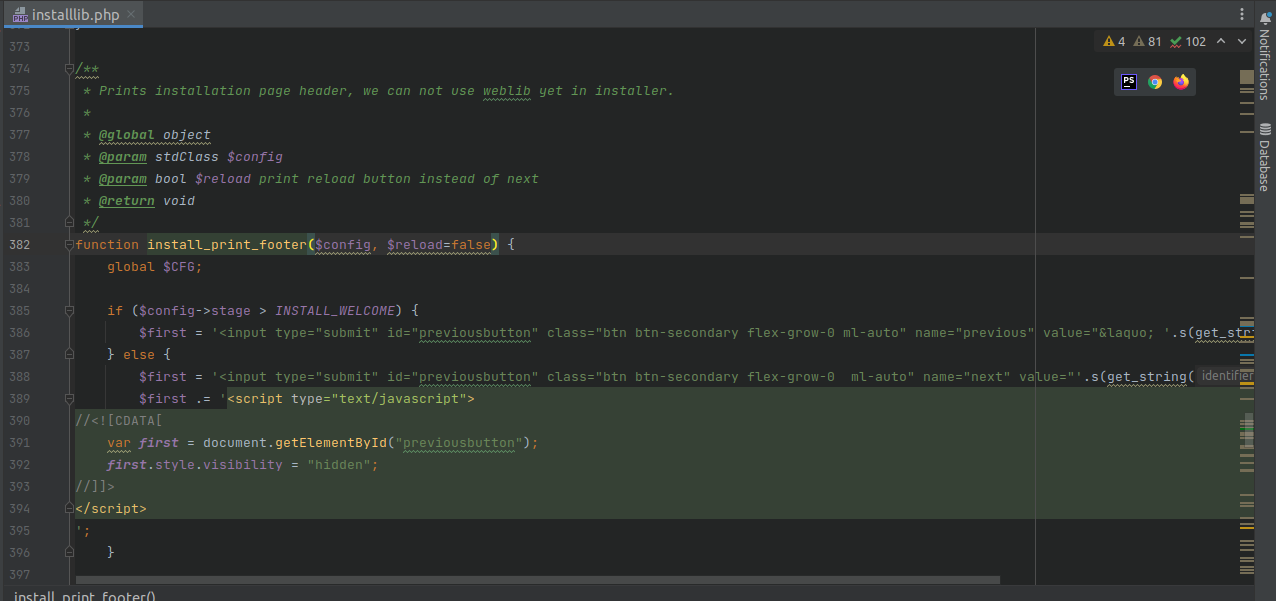The height and width of the screenshot is (601, 1276).
Task: Click the horizontal scrollbar under the code
Action: (x=537, y=580)
